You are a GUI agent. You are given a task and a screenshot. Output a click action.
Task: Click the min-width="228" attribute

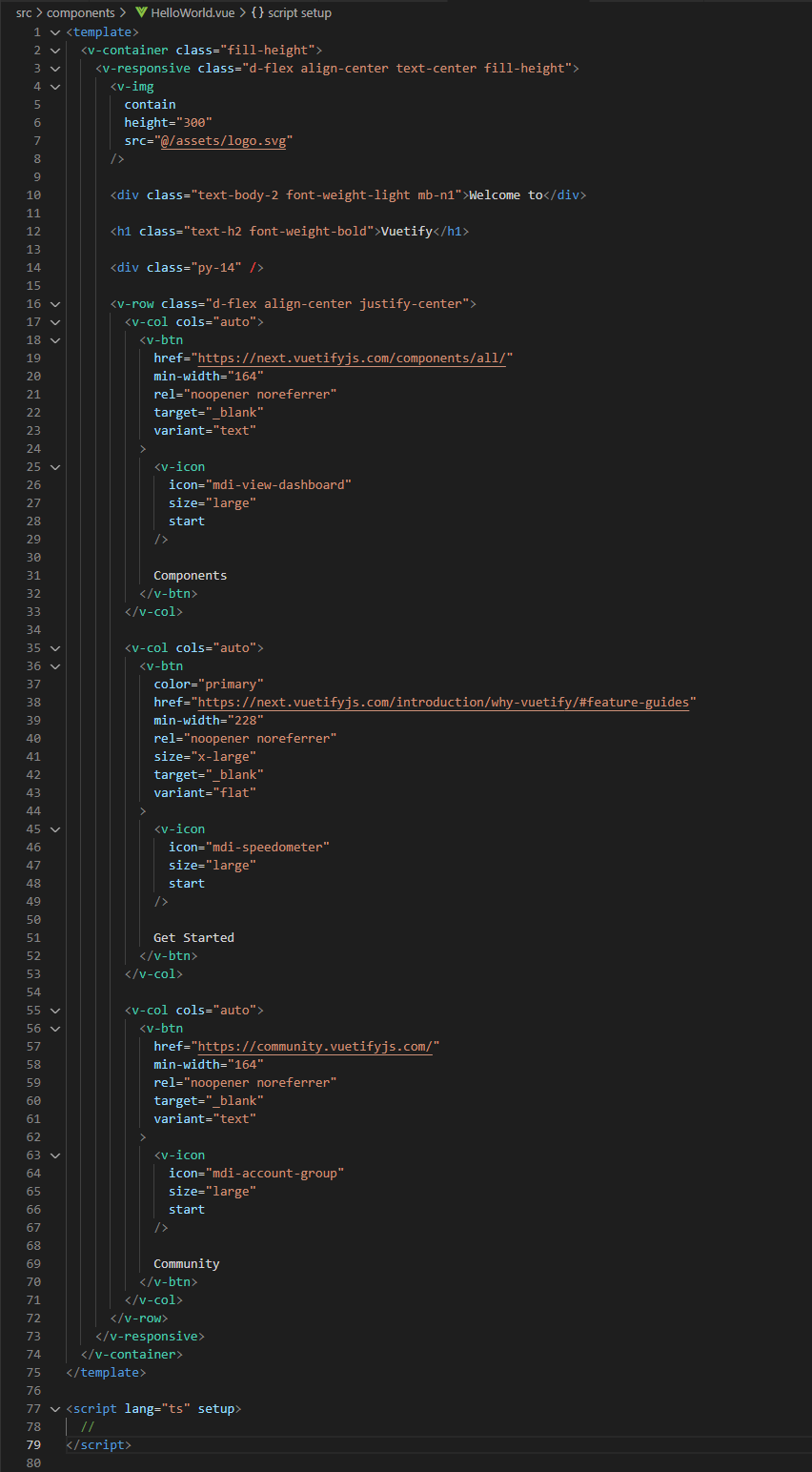click(x=209, y=721)
